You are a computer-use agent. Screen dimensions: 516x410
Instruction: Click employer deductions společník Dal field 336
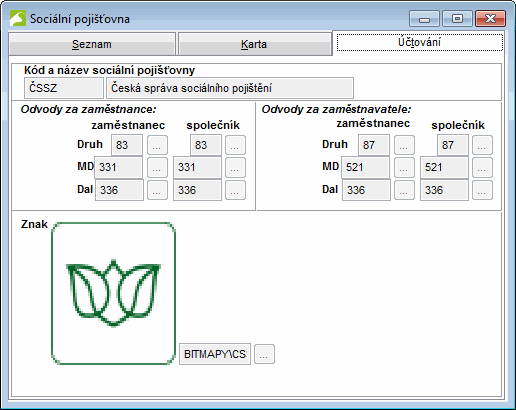444,190
